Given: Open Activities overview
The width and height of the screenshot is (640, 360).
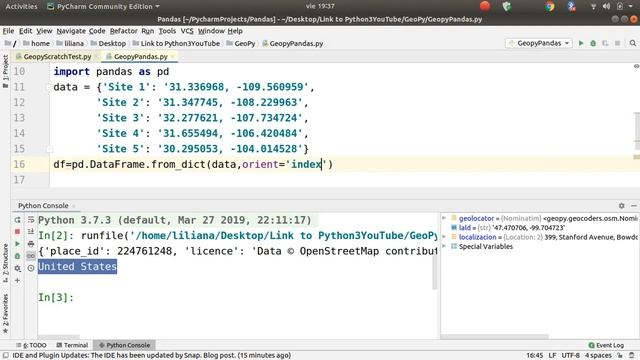Looking at the screenshot, I should click(x=21, y=6).
